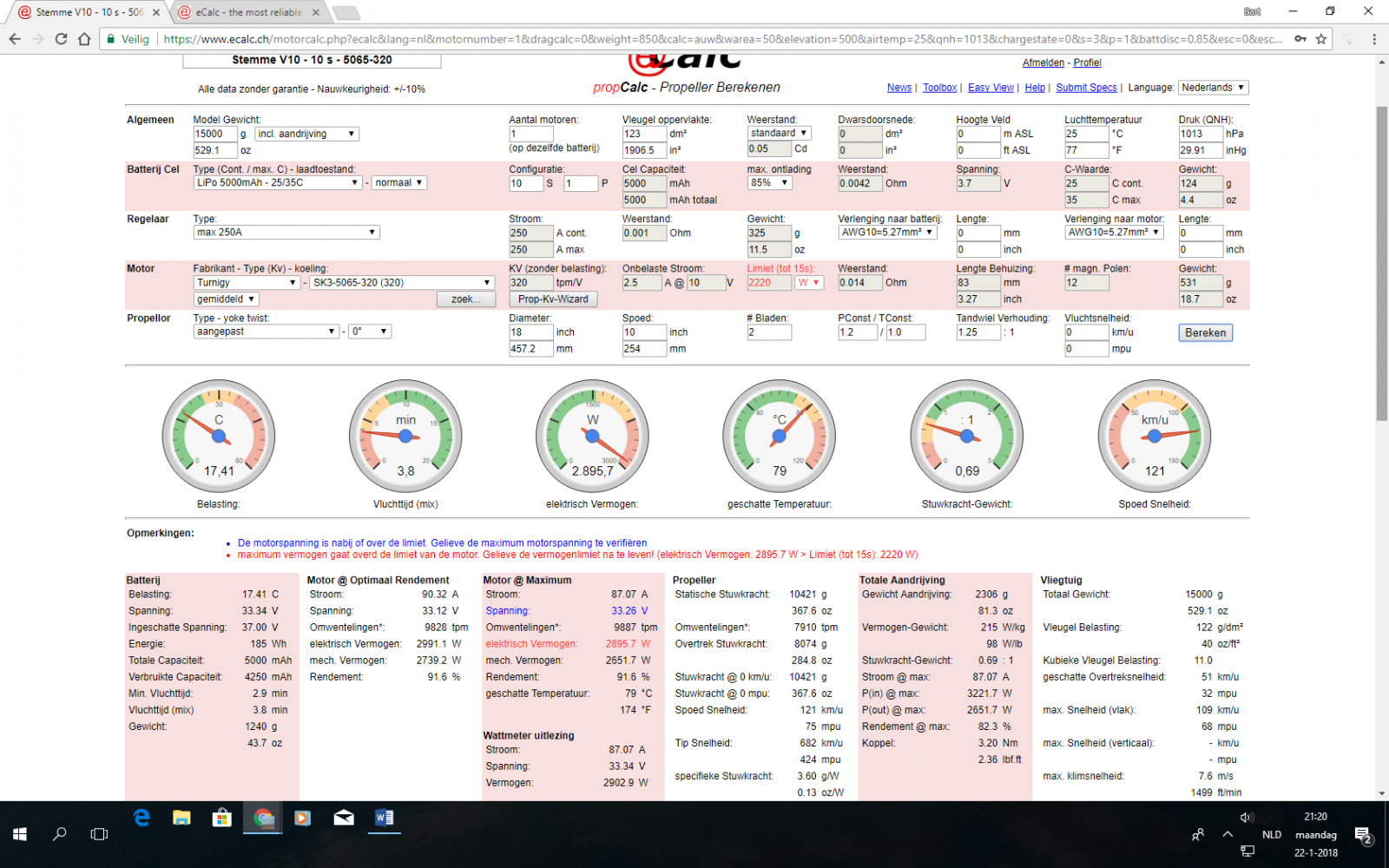Choose battery type LiPo 5000mAh dropdown

(277, 183)
